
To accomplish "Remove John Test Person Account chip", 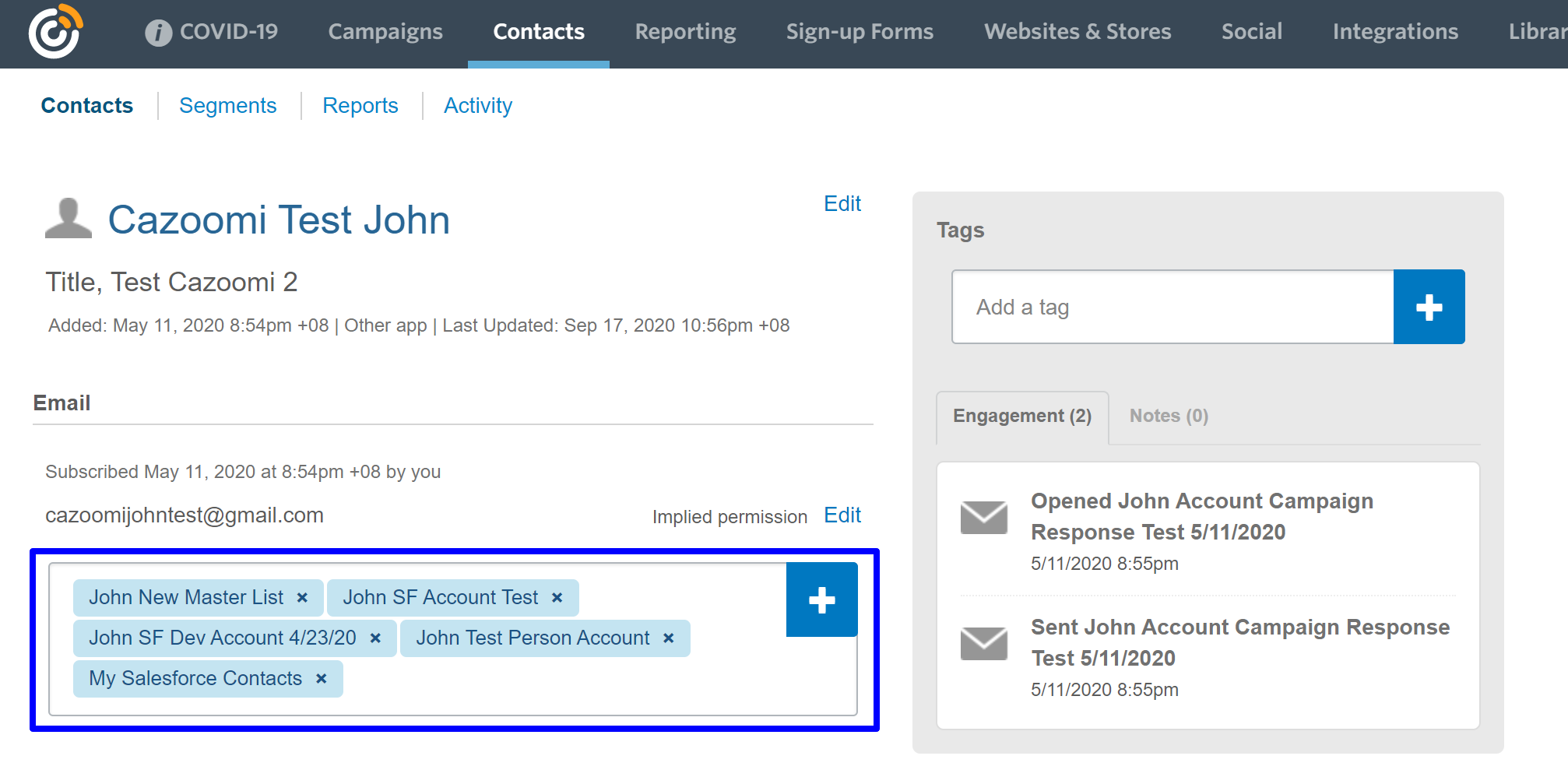I will coord(668,638).
